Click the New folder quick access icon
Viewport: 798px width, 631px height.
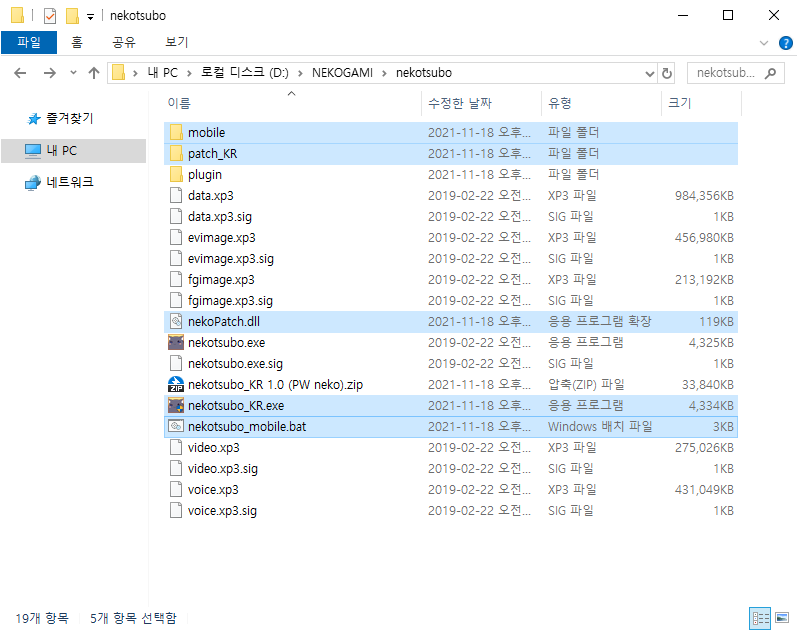point(72,16)
